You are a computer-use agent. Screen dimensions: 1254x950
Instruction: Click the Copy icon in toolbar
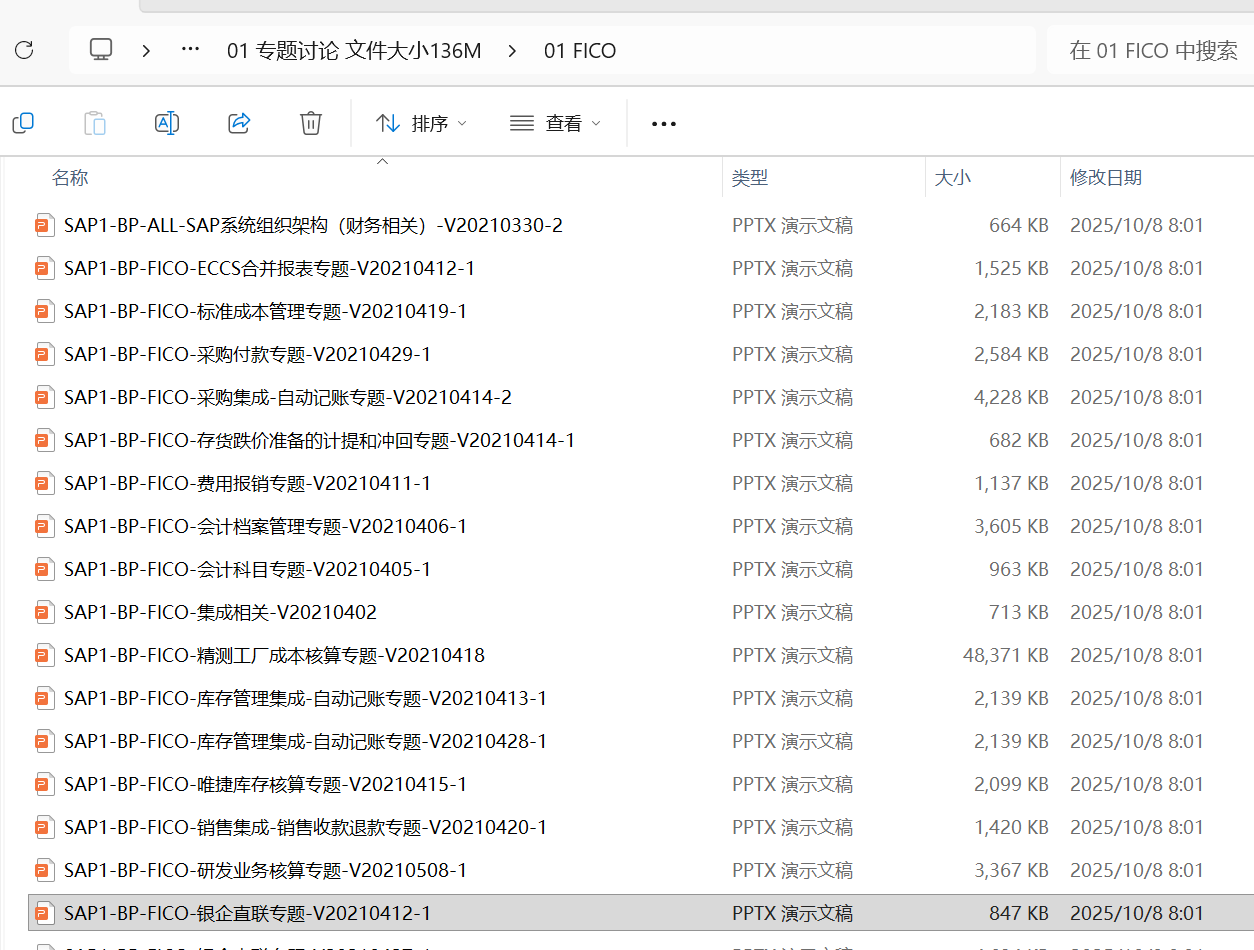(x=23, y=123)
